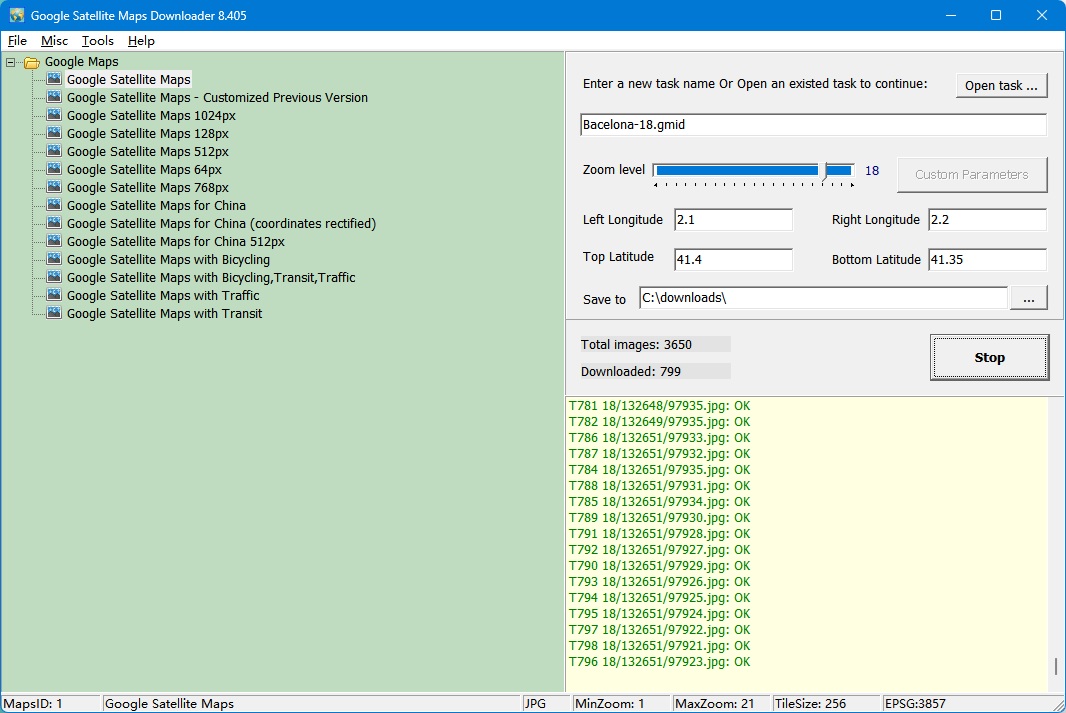The image size is (1066, 713).
Task: Click the icon for Maps for China
Action: 54,205
